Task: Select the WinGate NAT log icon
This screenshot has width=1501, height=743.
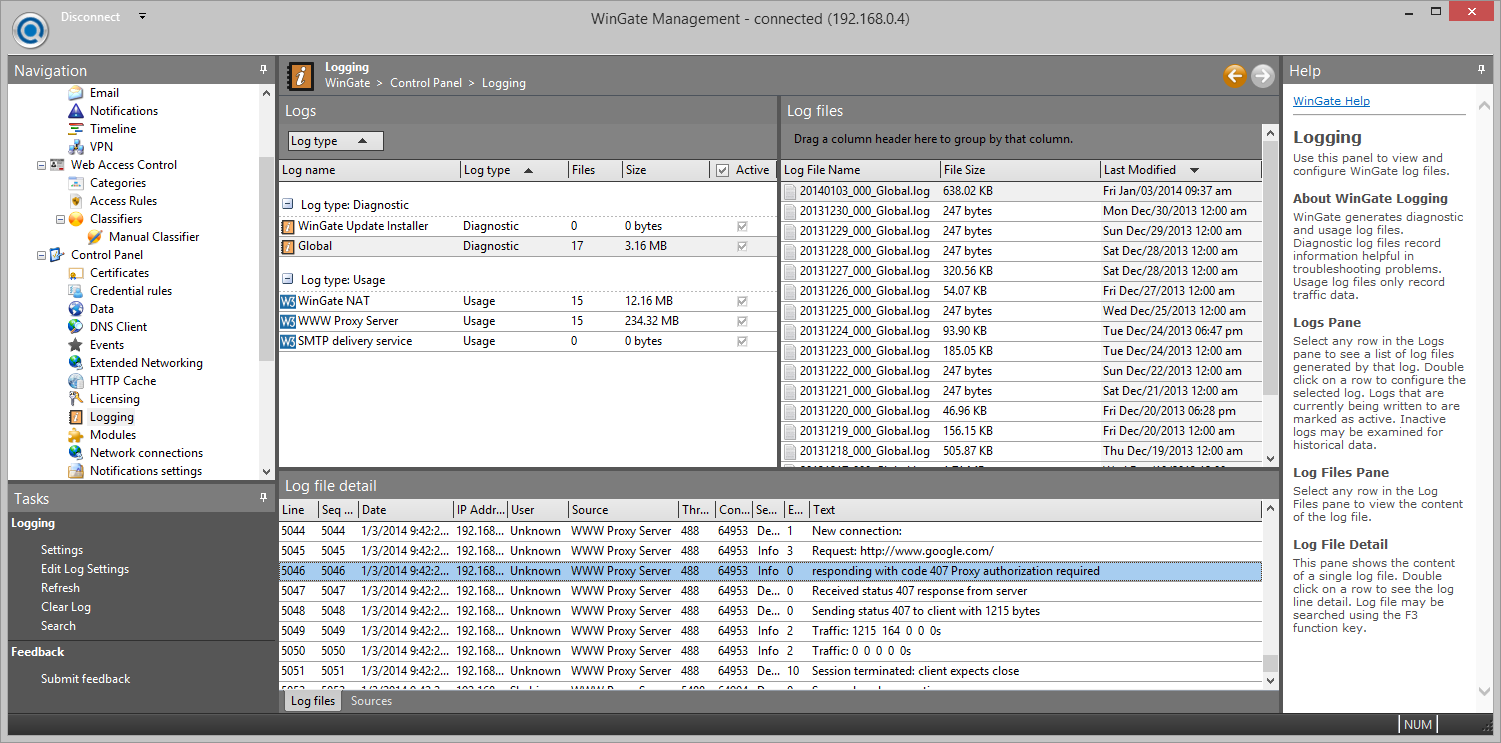Action: (x=288, y=301)
